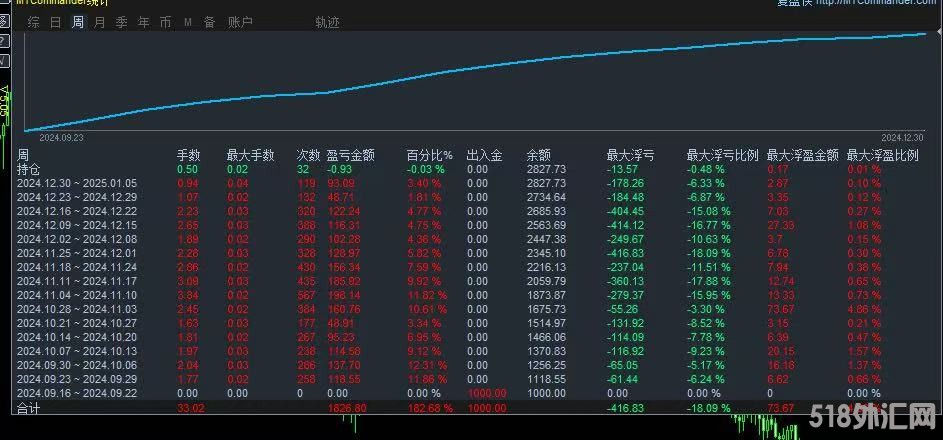Click the ? help button on left edge
The height and width of the screenshot is (440, 943).
coord(4,41)
